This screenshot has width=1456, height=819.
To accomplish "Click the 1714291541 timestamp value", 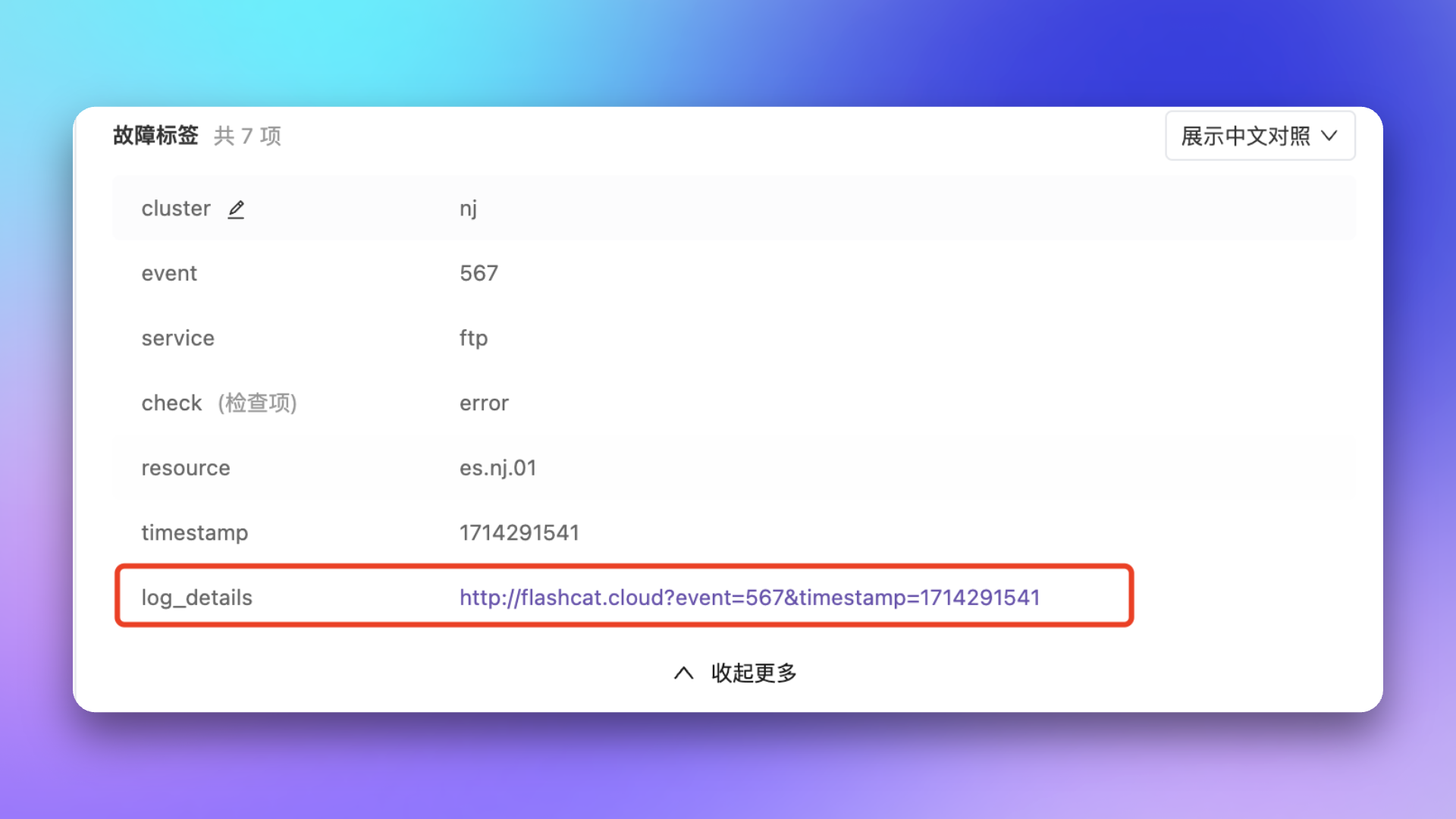I will point(519,532).
